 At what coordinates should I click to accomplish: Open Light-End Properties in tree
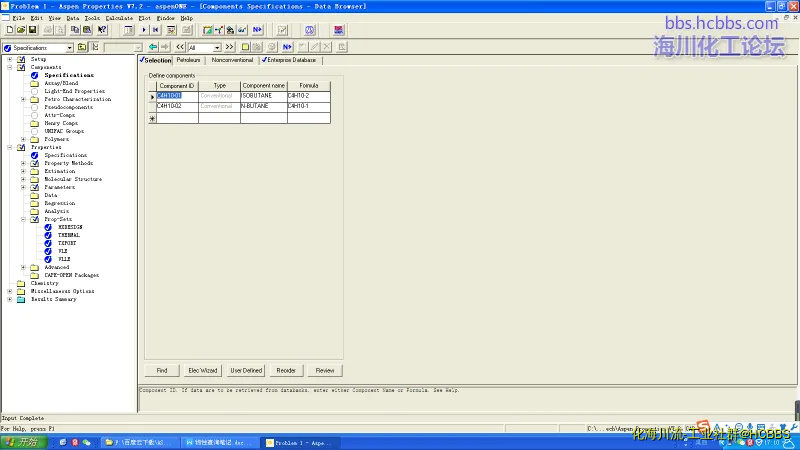74,91
